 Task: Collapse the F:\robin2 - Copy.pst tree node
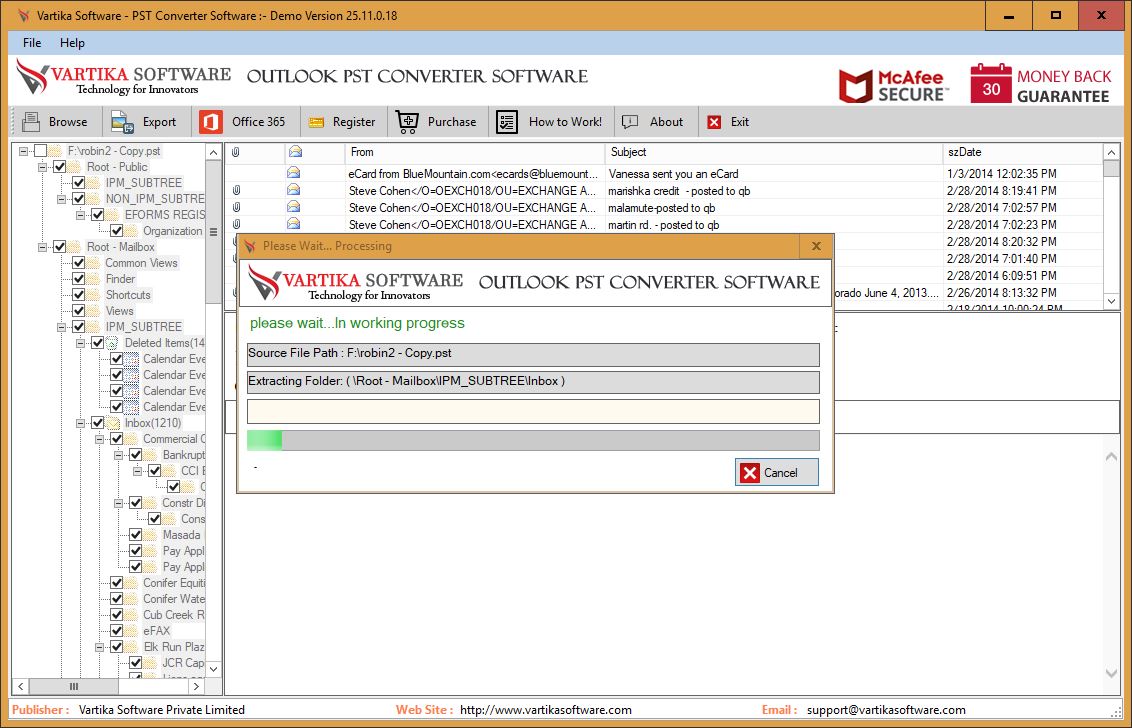coord(24,151)
